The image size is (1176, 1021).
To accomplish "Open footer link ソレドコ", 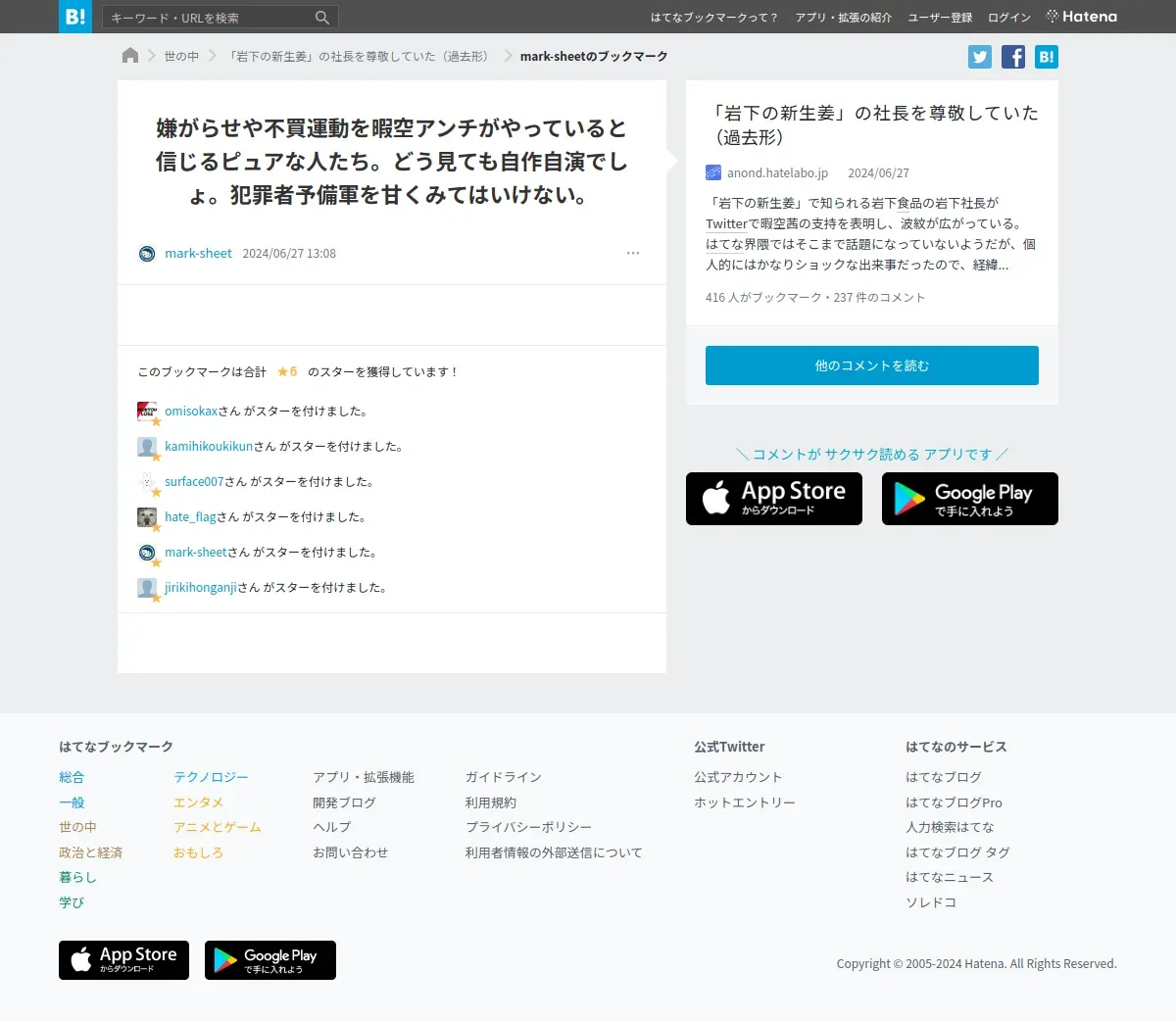I will tap(931, 902).
